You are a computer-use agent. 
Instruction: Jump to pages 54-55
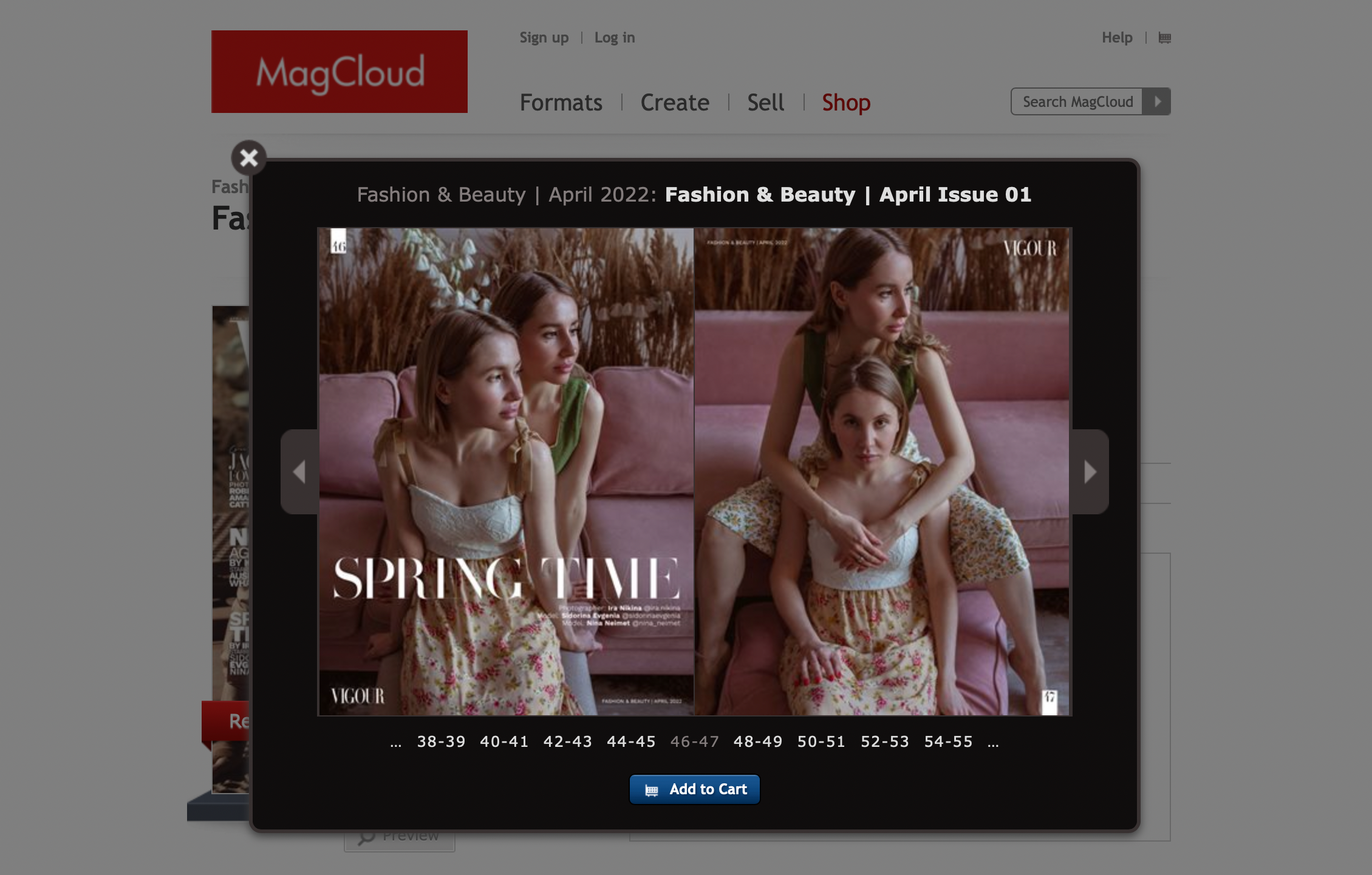point(948,741)
